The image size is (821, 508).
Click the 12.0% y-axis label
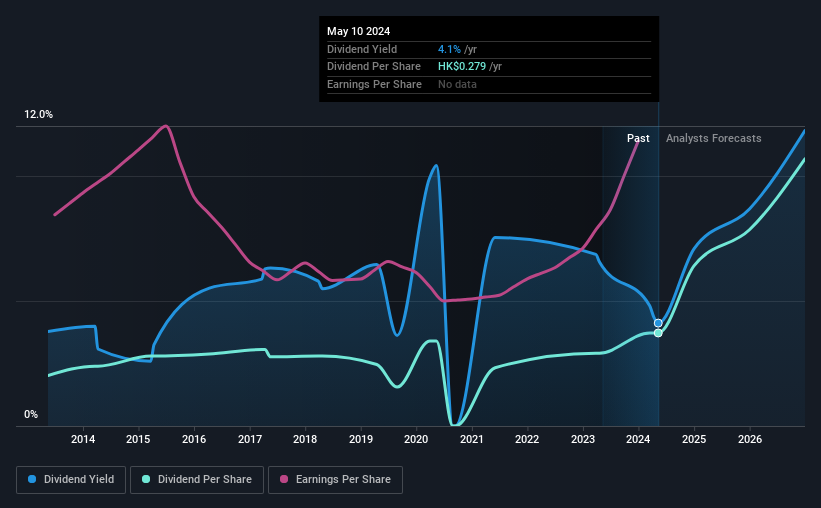38,115
